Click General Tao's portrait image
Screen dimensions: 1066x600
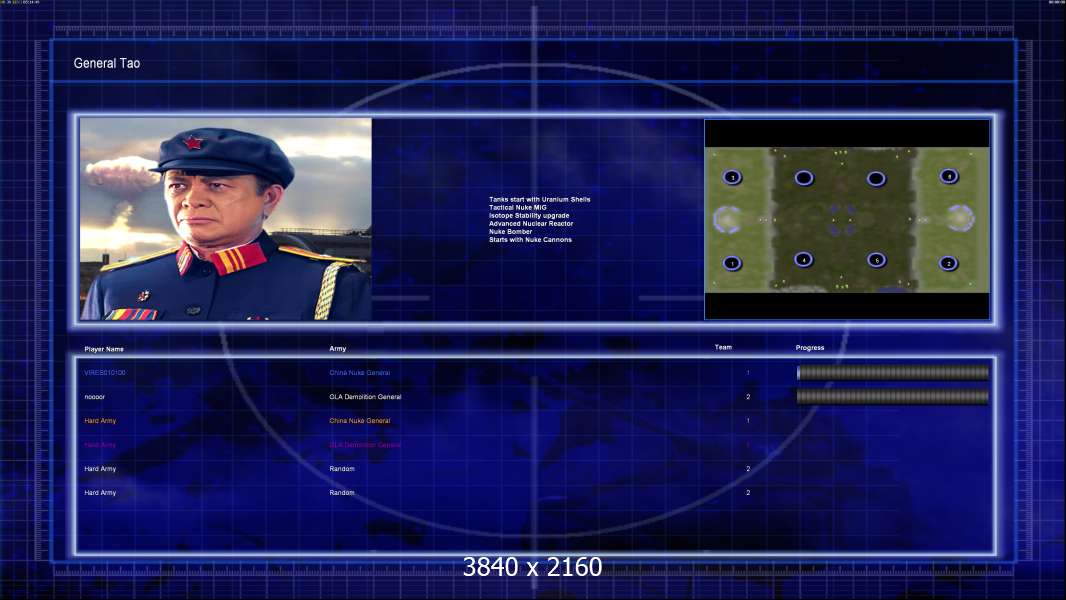(x=226, y=219)
